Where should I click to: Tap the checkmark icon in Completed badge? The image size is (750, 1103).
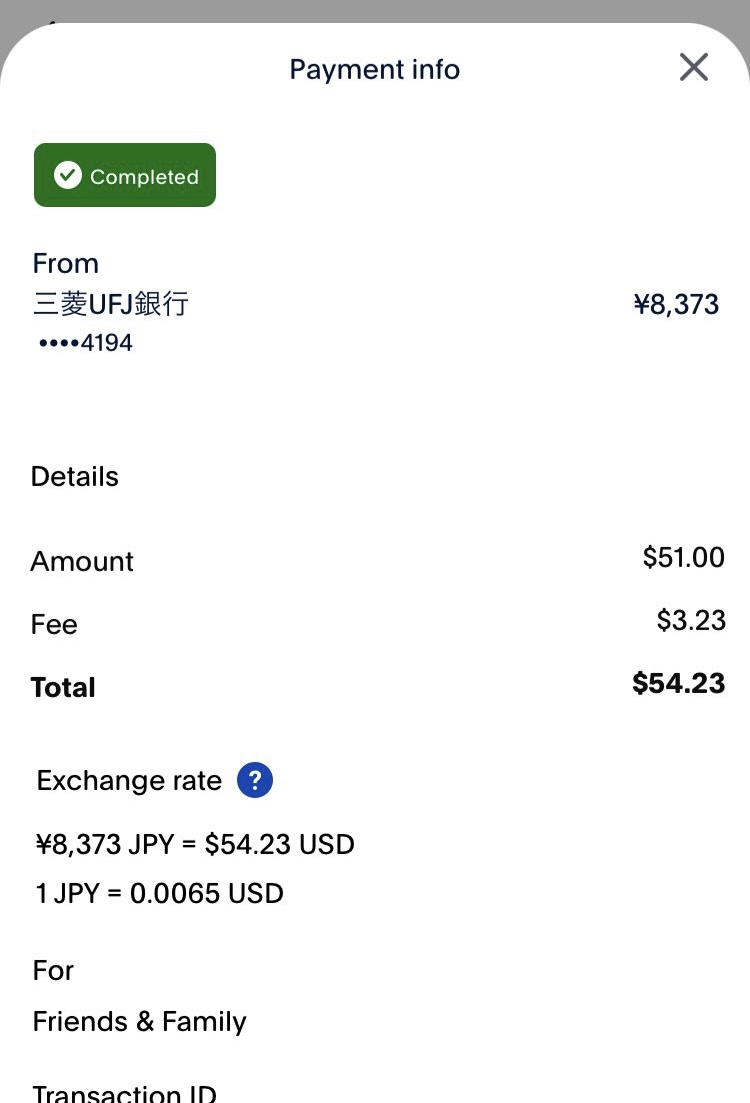coord(67,176)
